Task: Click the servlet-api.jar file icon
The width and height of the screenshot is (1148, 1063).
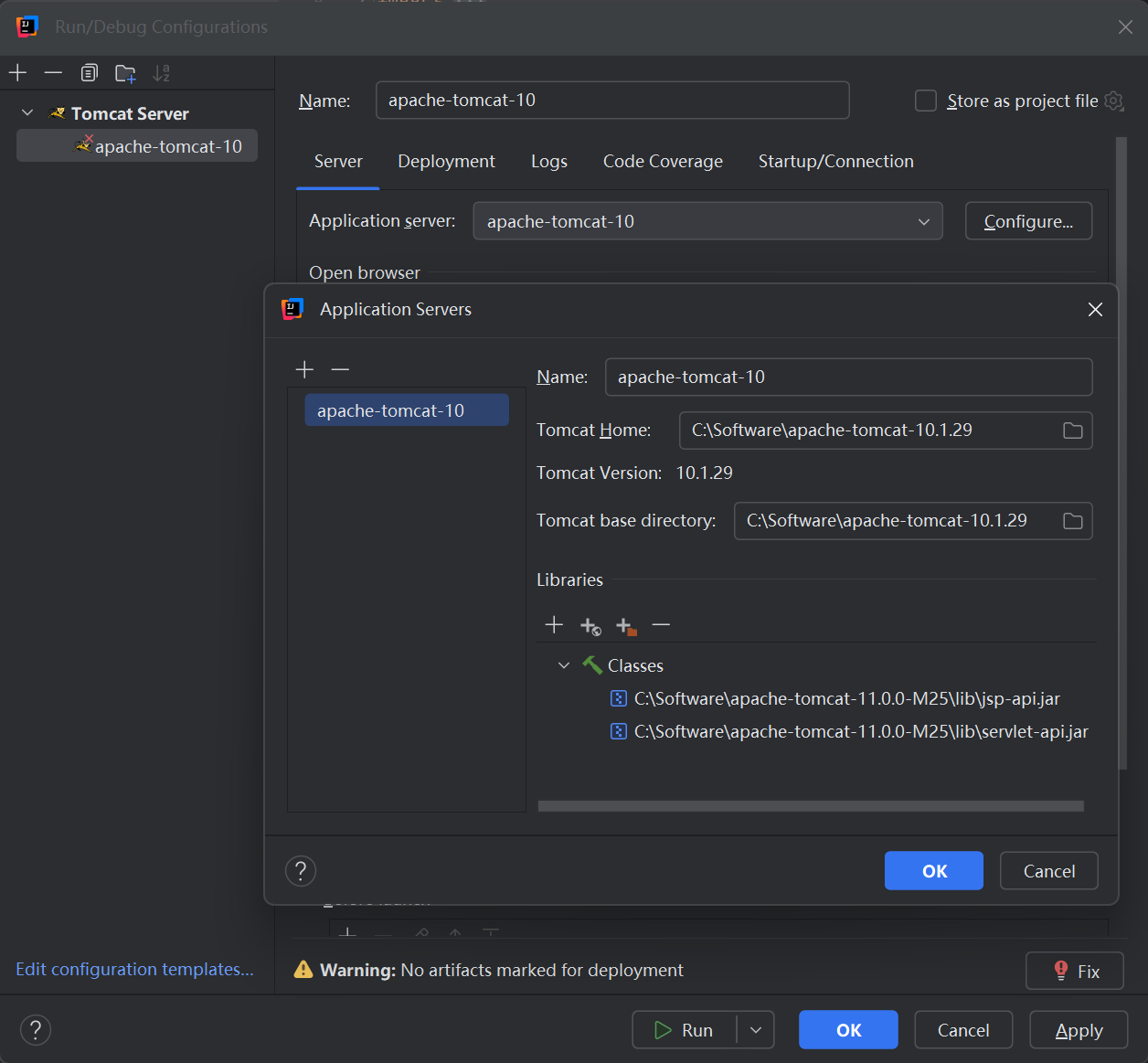Action: (619, 732)
